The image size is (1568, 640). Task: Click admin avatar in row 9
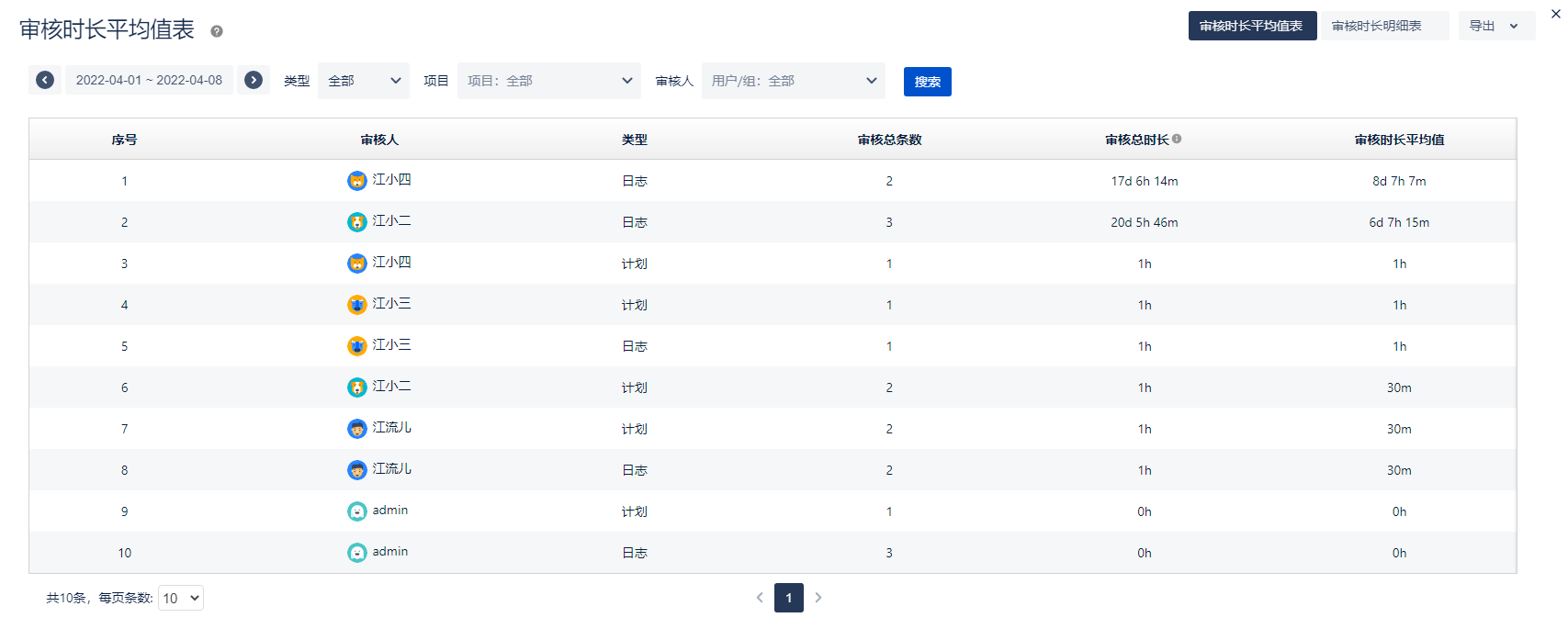click(x=357, y=511)
